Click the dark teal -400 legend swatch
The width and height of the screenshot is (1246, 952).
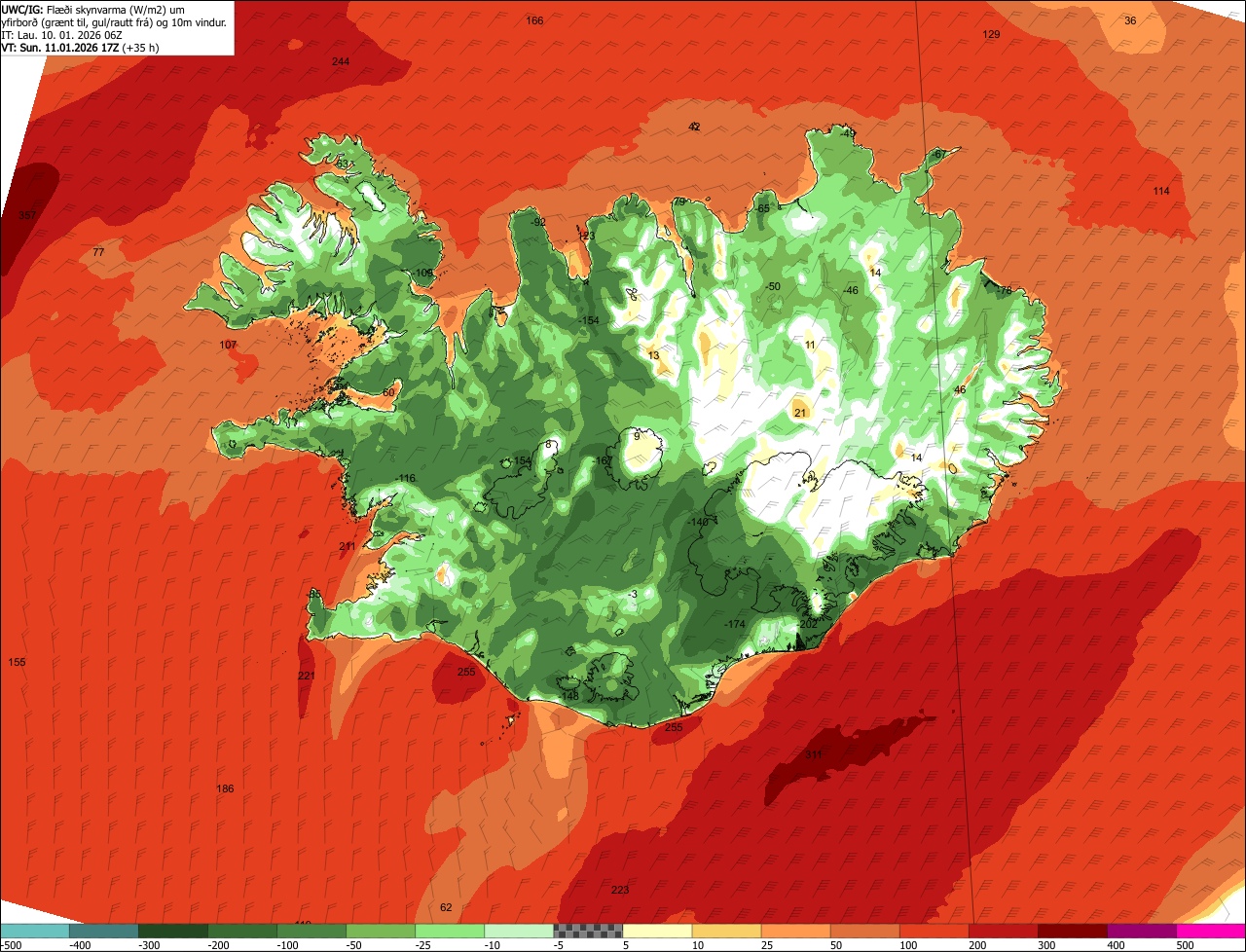104,931
